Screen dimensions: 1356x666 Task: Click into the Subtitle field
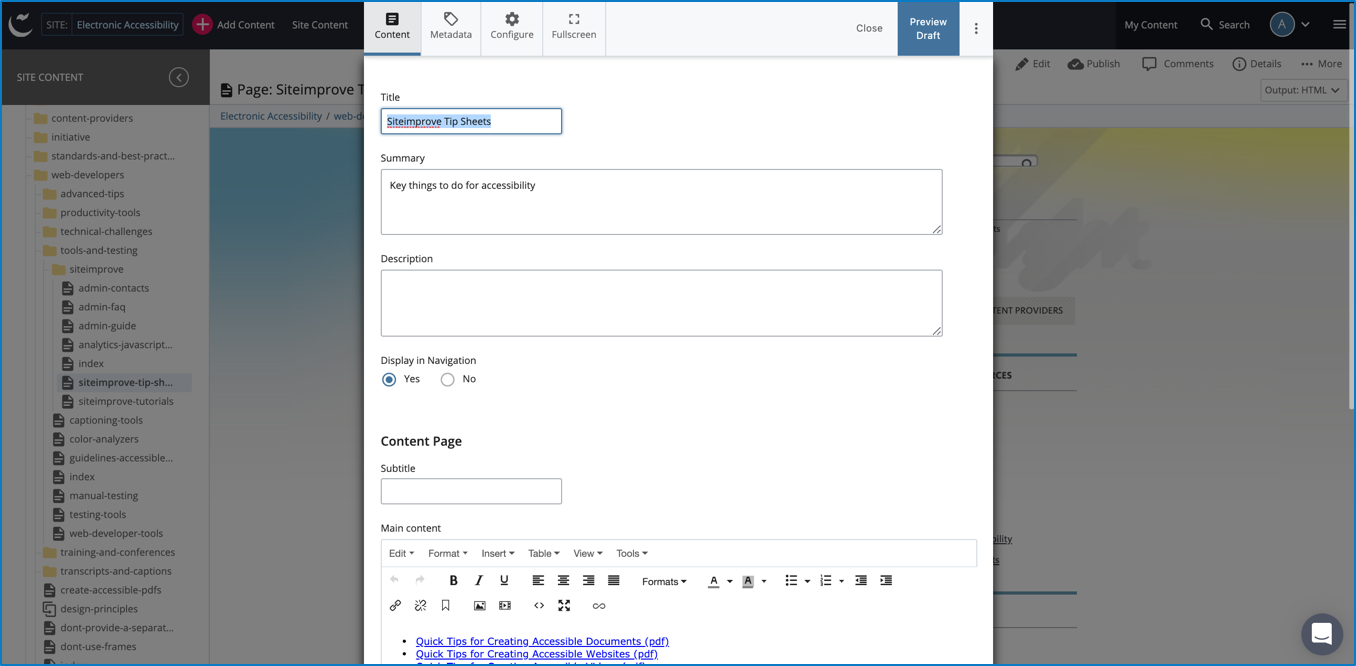(x=471, y=491)
